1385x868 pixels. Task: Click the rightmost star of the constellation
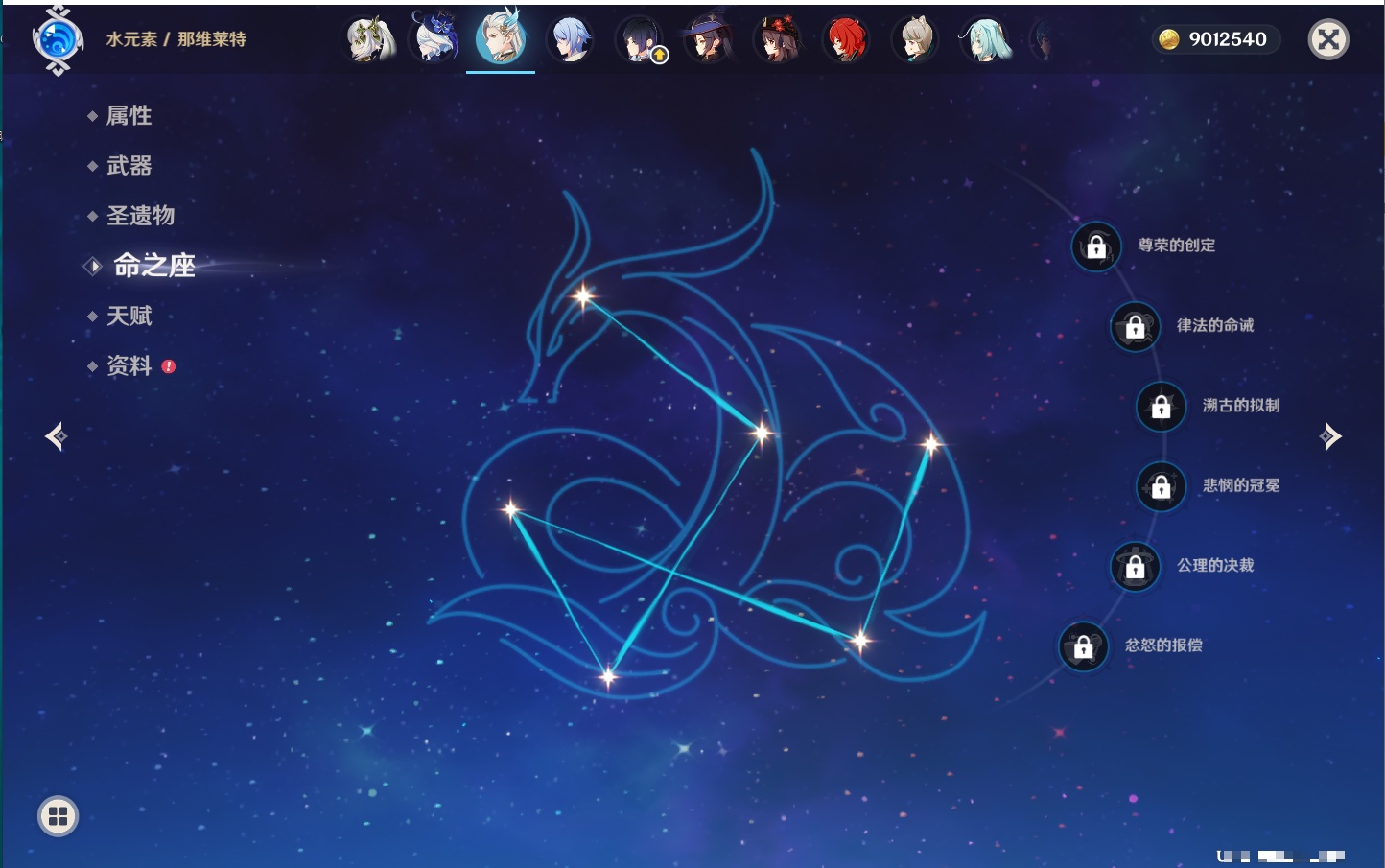tap(931, 443)
